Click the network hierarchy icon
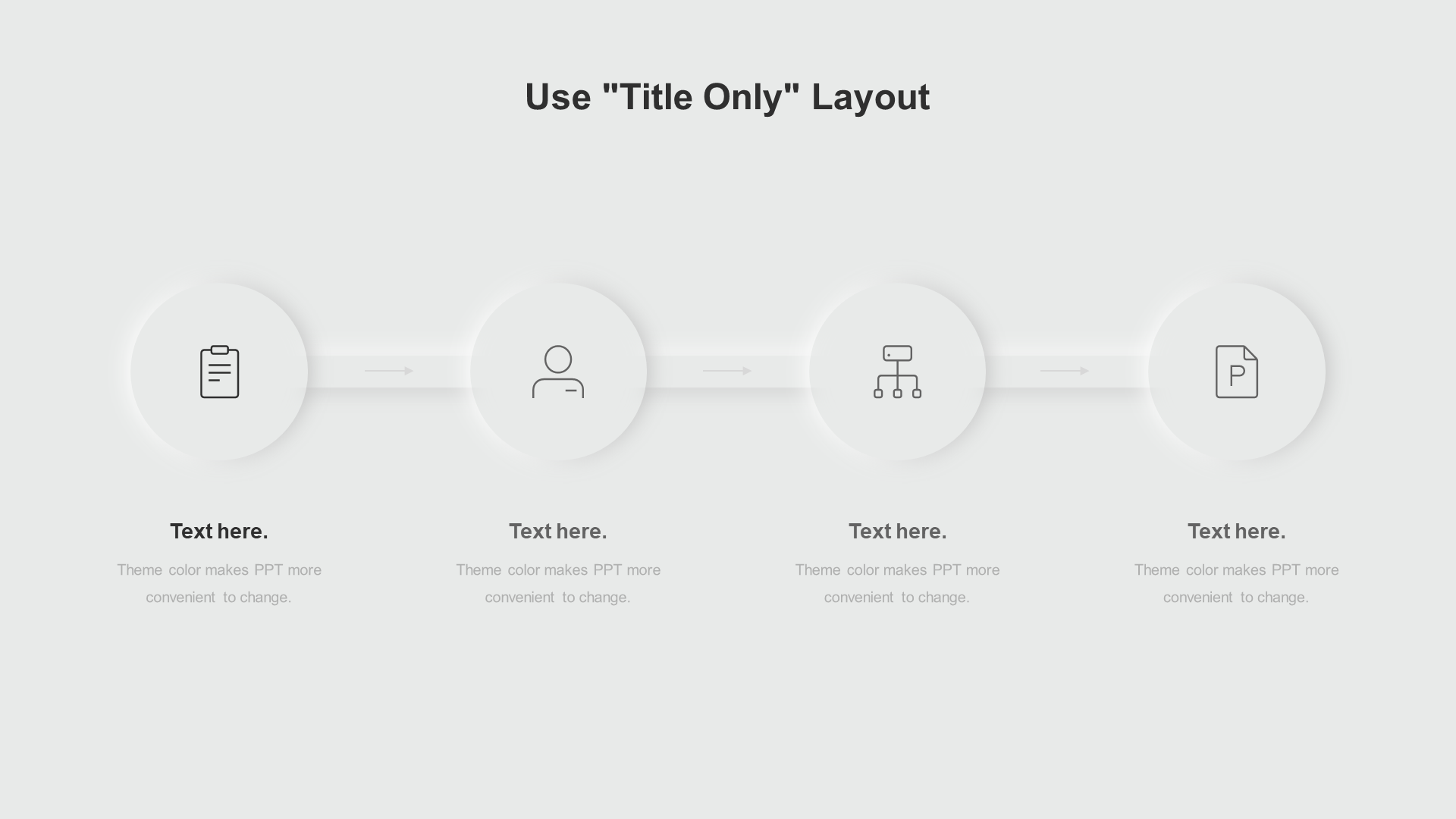Image resolution: width=1456 pixels, height=819 pixels. pyautogui.click(x=897, y=371)
